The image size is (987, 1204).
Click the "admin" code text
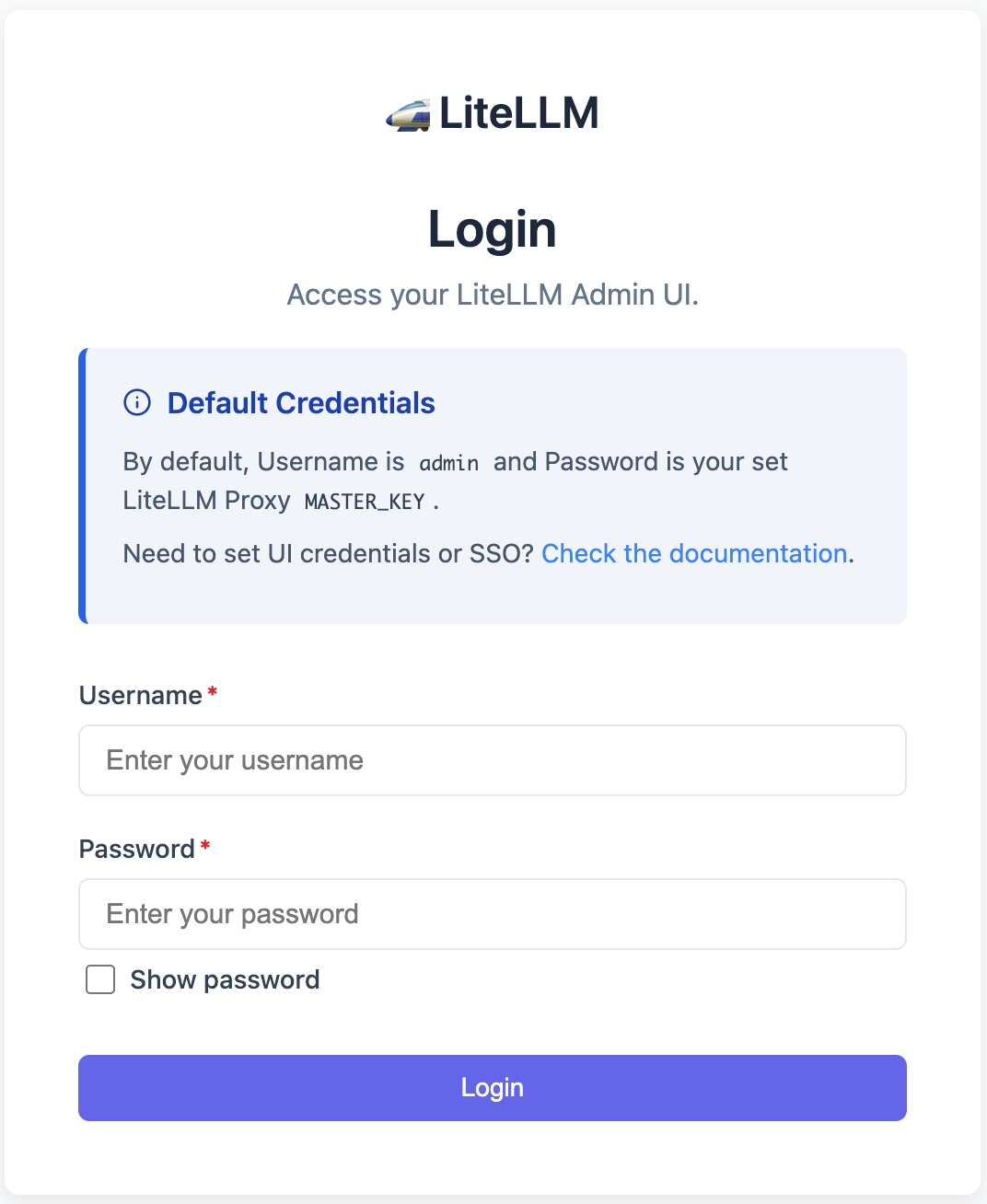pos(449,463)
